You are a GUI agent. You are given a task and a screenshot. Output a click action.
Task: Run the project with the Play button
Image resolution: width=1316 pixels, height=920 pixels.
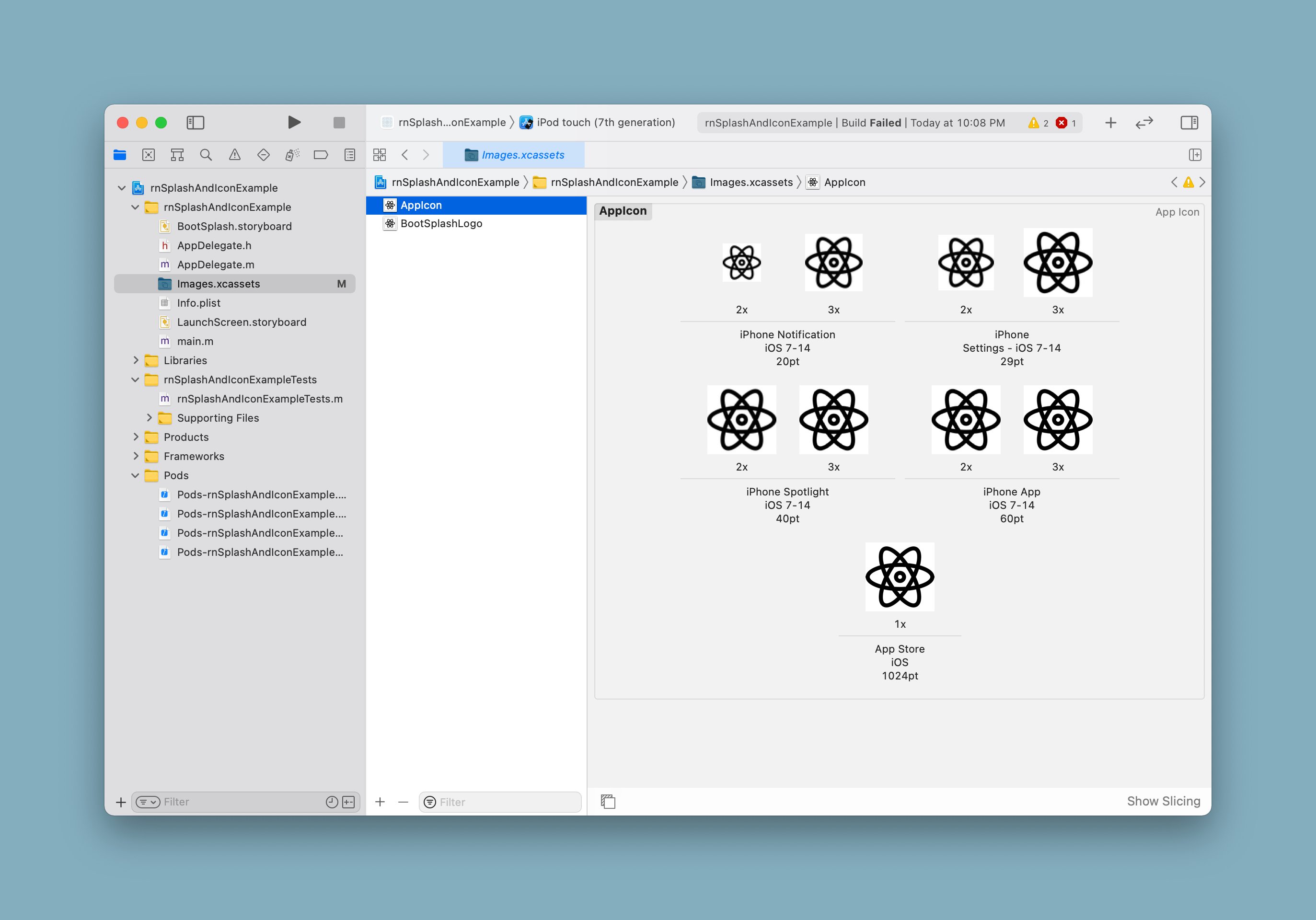point(294,122)
